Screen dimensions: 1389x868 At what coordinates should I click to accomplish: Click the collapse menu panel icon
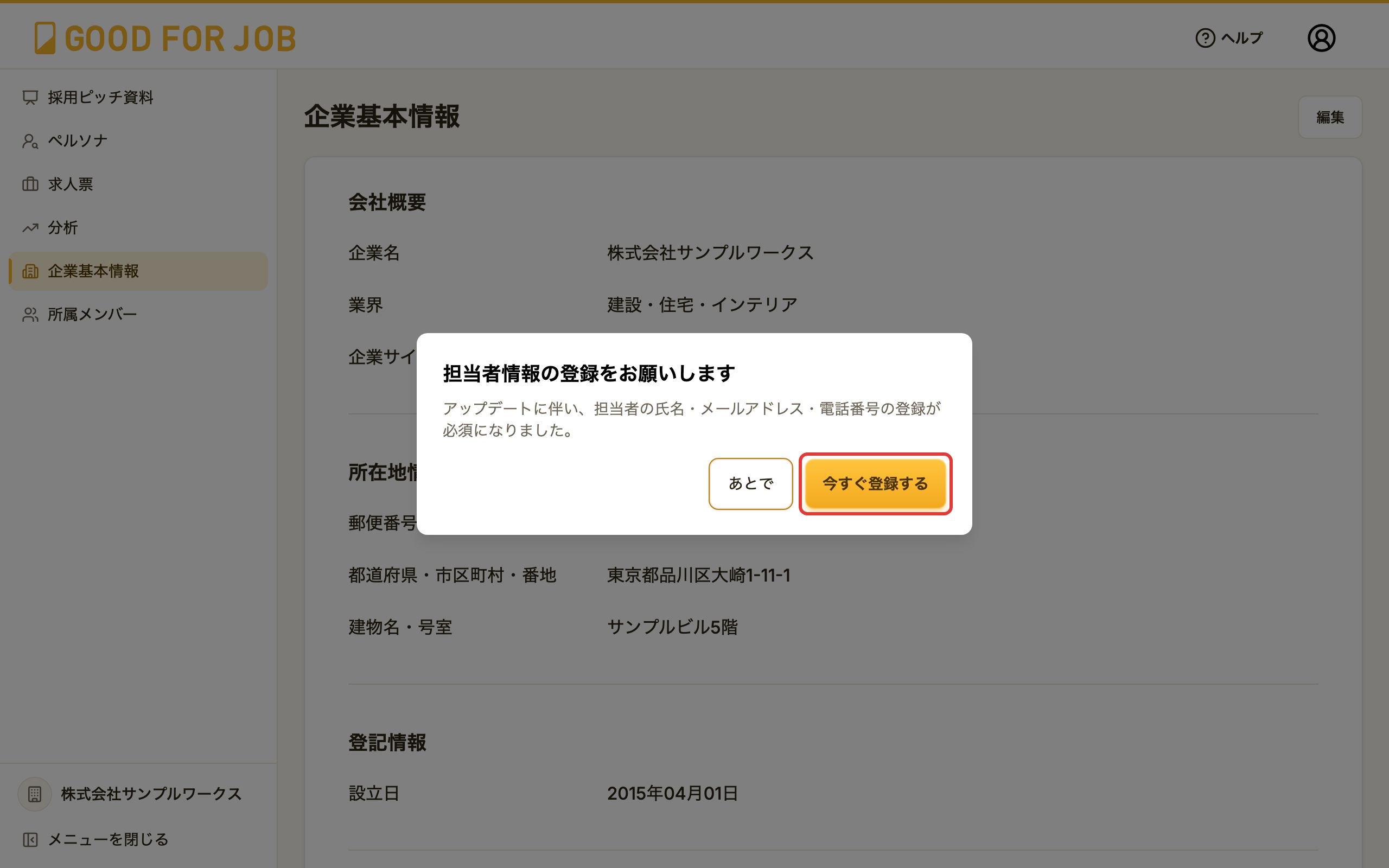(30, 840)
